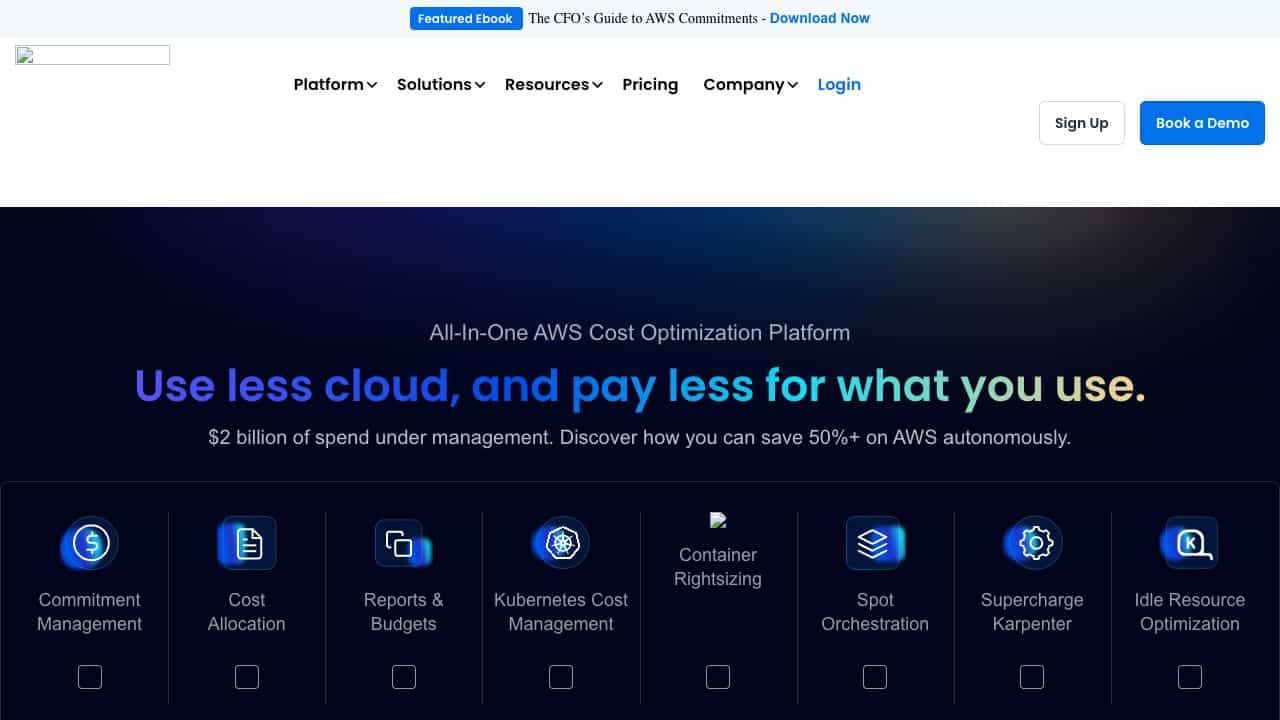Click the Spot Orchestration label
The image size is (1280, 720).
point(875,612)
